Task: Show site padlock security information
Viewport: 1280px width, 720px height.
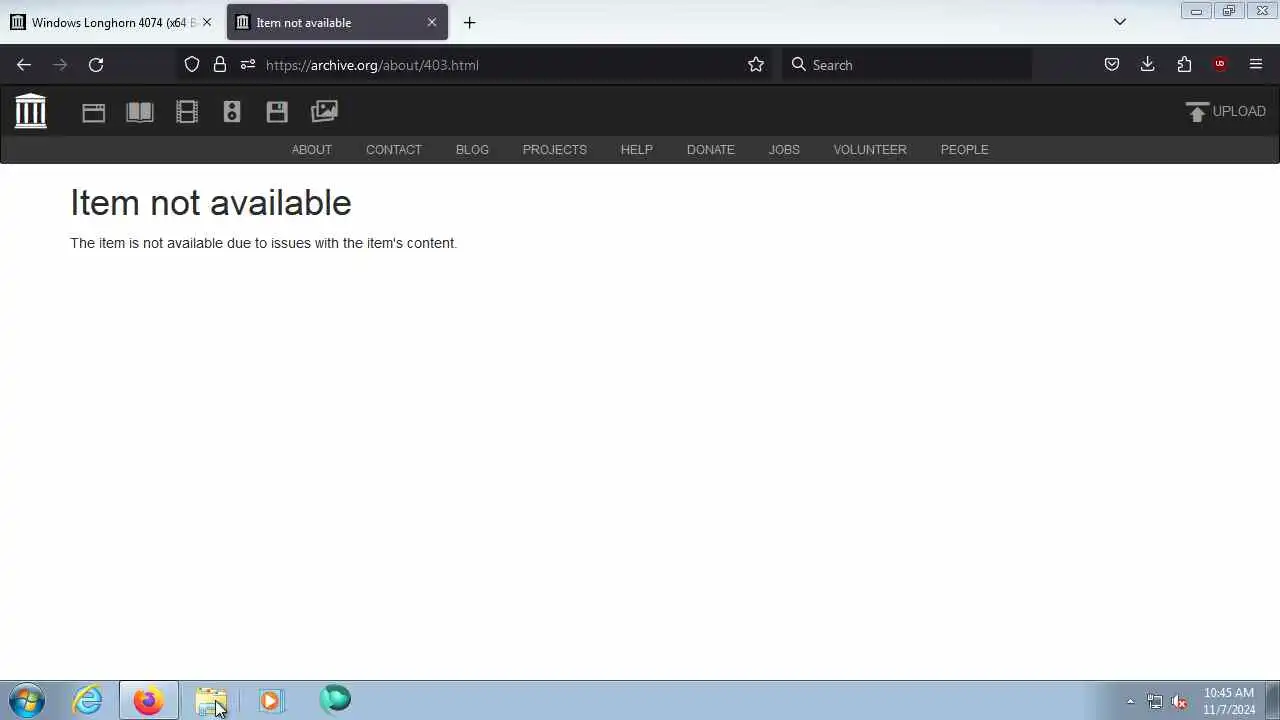Action: [x=220, y=65]
